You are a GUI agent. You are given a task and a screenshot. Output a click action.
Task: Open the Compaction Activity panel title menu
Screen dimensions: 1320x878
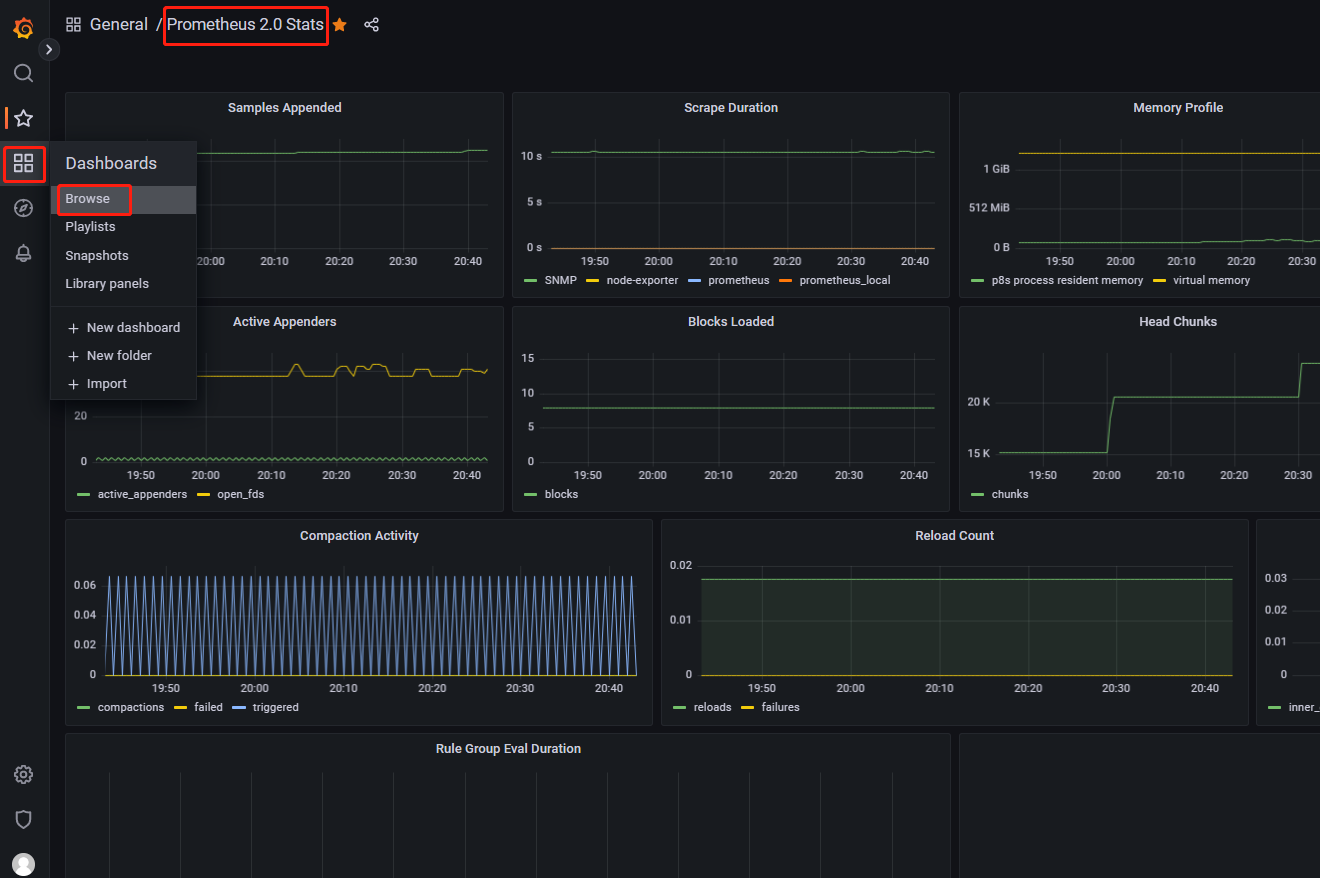[x=359, y=536]
